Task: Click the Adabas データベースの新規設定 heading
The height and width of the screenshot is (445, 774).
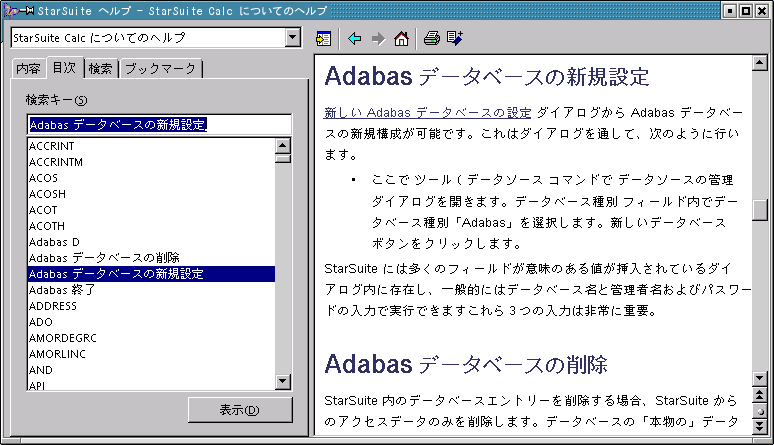Action: coord(487,77)
